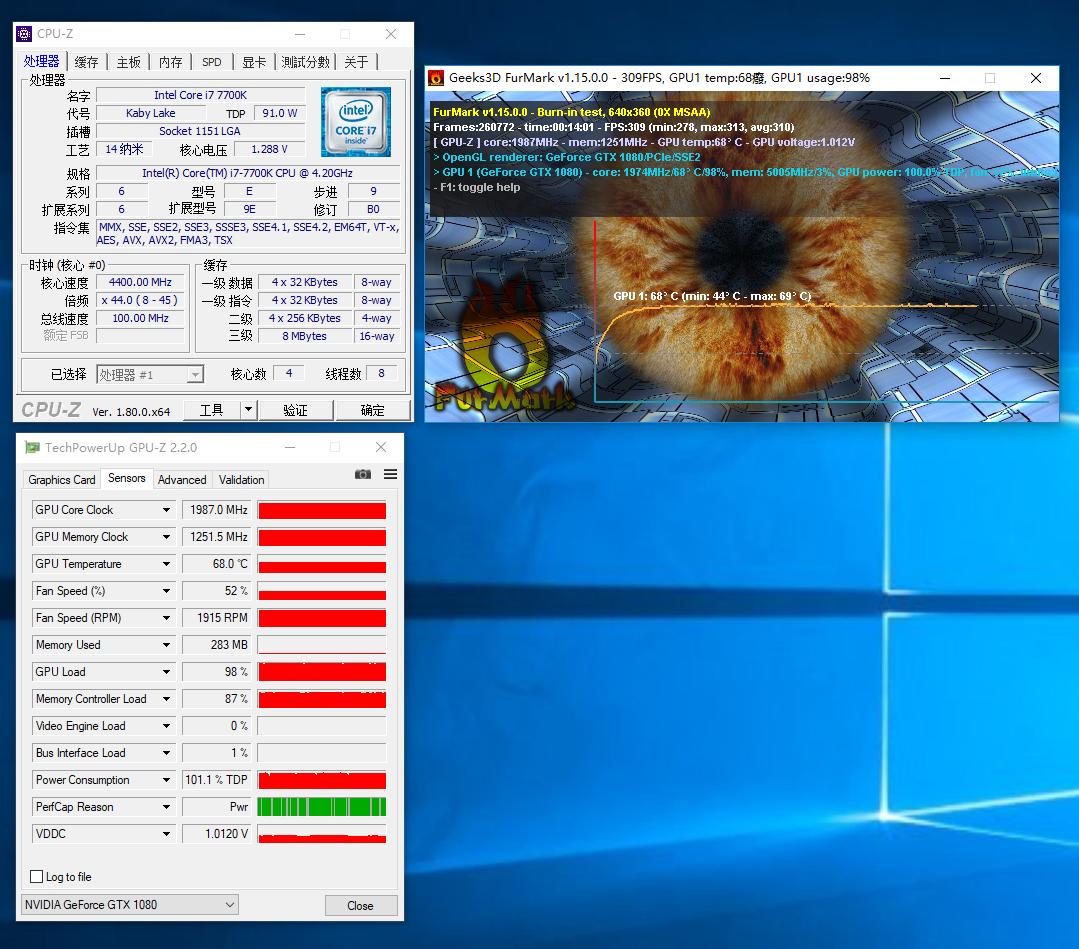Click CPU-Z 工具 button
This screenshot has height=949, width=1079.
point(211,410)
